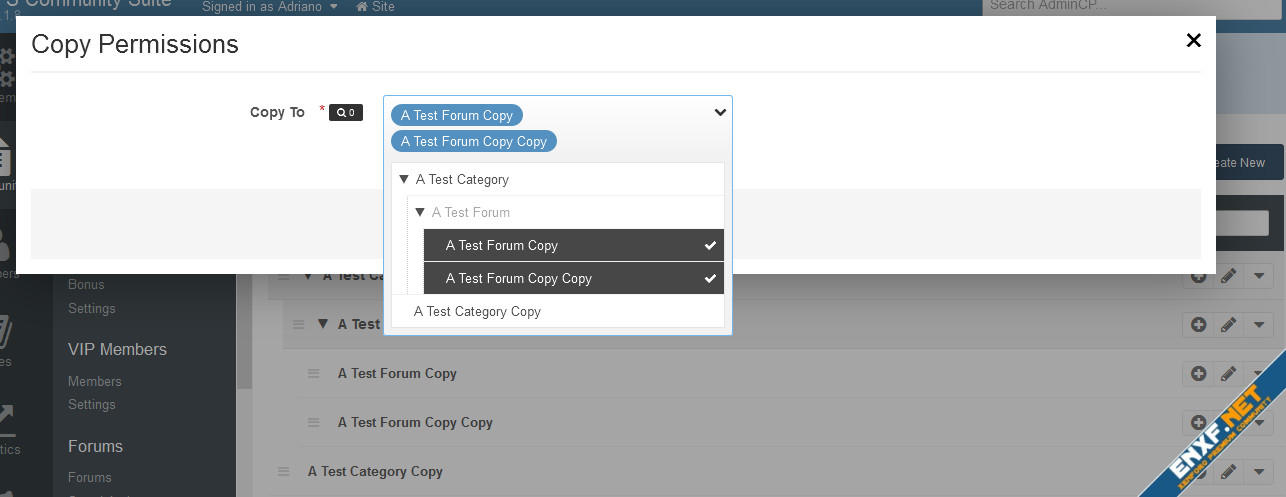Click the Members link under VIP Members

[95, 381]
